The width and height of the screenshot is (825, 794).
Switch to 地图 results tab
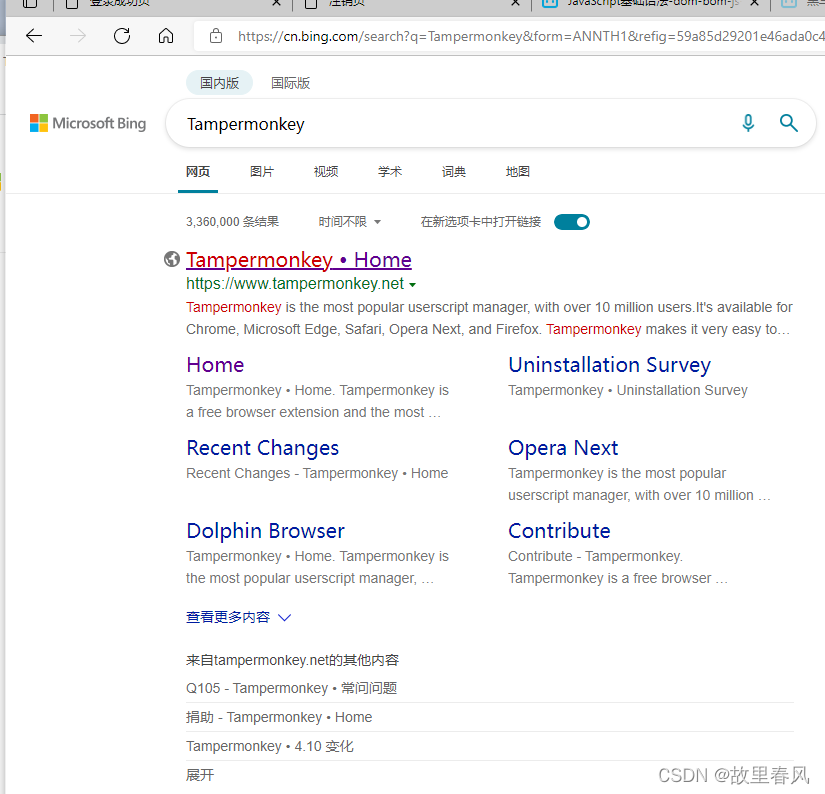(x=518, y=172)
